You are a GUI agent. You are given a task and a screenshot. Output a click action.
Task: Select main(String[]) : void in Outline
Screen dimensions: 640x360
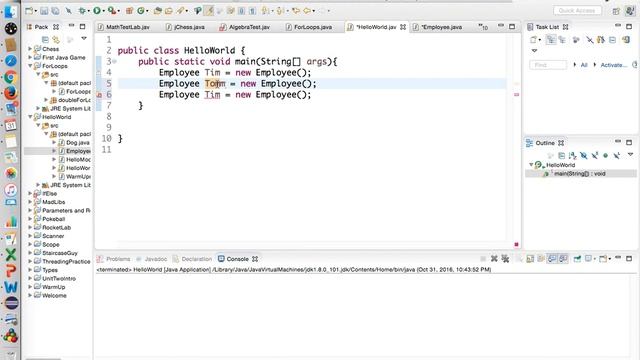pyautogui.click(x=580, y=174)
